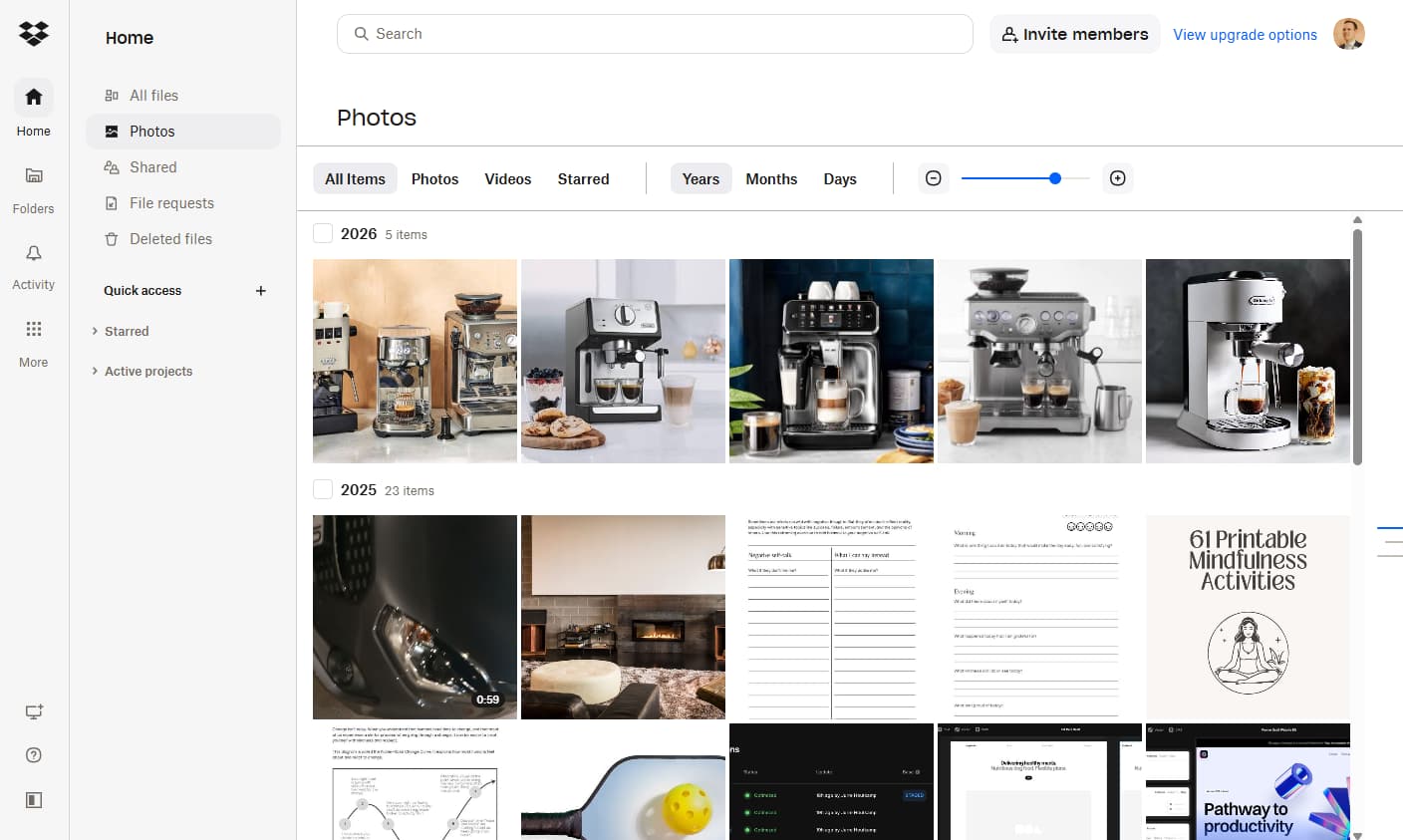Screen dimensions: 1403x840
Task: Focus the Search input field
Action: (655, 34)
